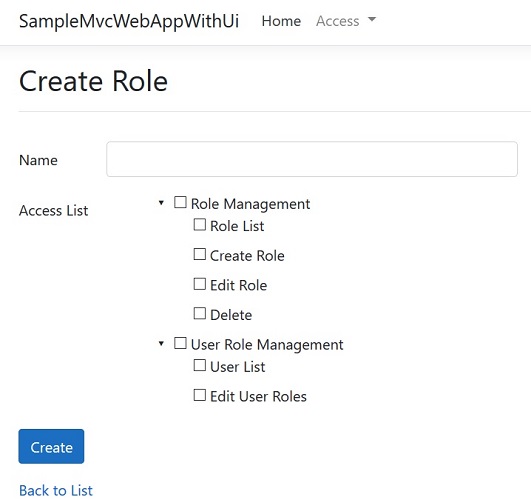Follow the Back to List link

click(56, 490)
